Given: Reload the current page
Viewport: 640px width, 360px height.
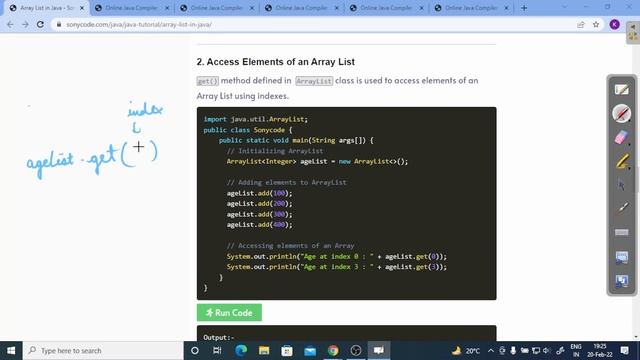Looking at the screenshot, I should (40, 24).
